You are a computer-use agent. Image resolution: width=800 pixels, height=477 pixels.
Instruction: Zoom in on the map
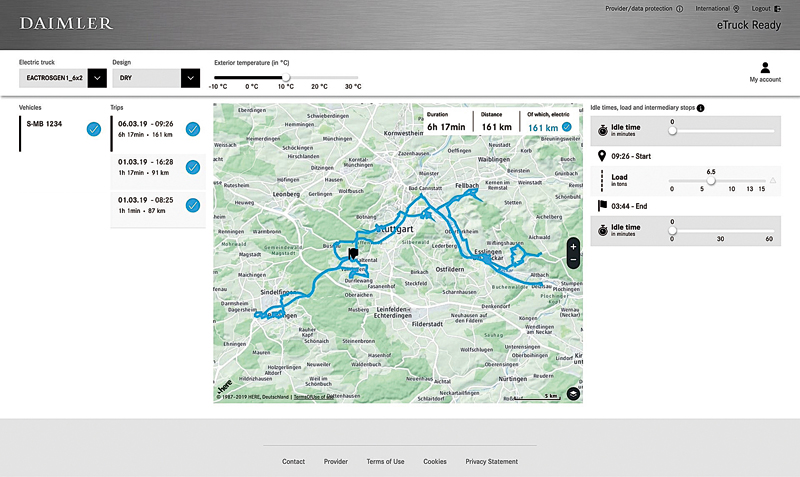coord(573,245)
